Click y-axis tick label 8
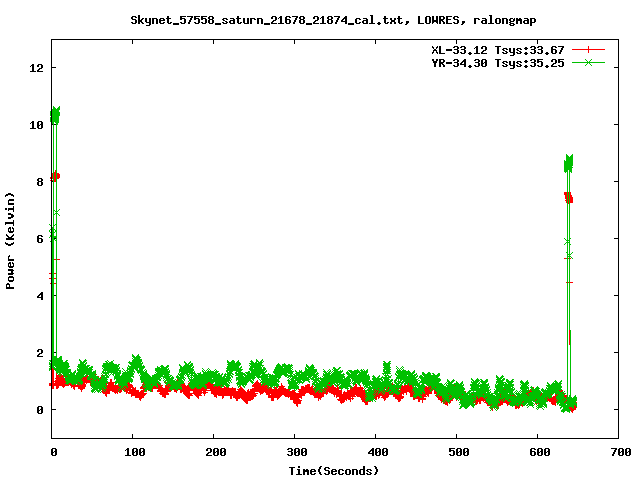640x480 pixels. click(x=40, y=182)
